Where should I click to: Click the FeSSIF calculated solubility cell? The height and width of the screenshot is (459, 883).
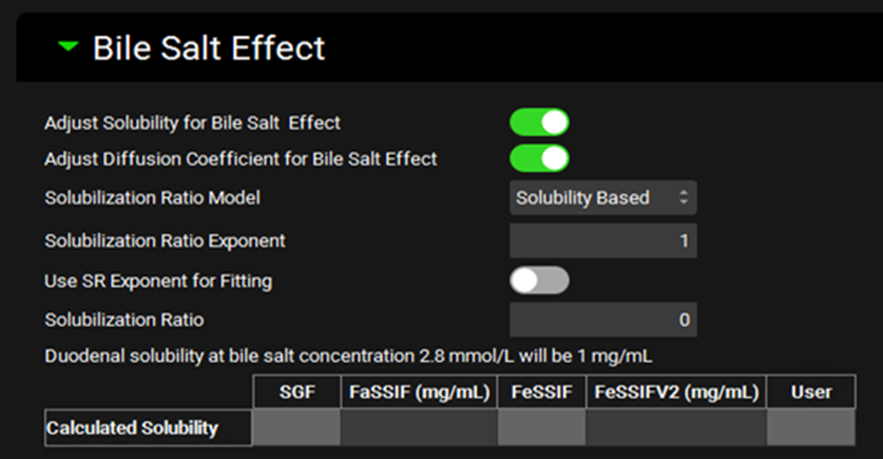click(x=542, y=428)
